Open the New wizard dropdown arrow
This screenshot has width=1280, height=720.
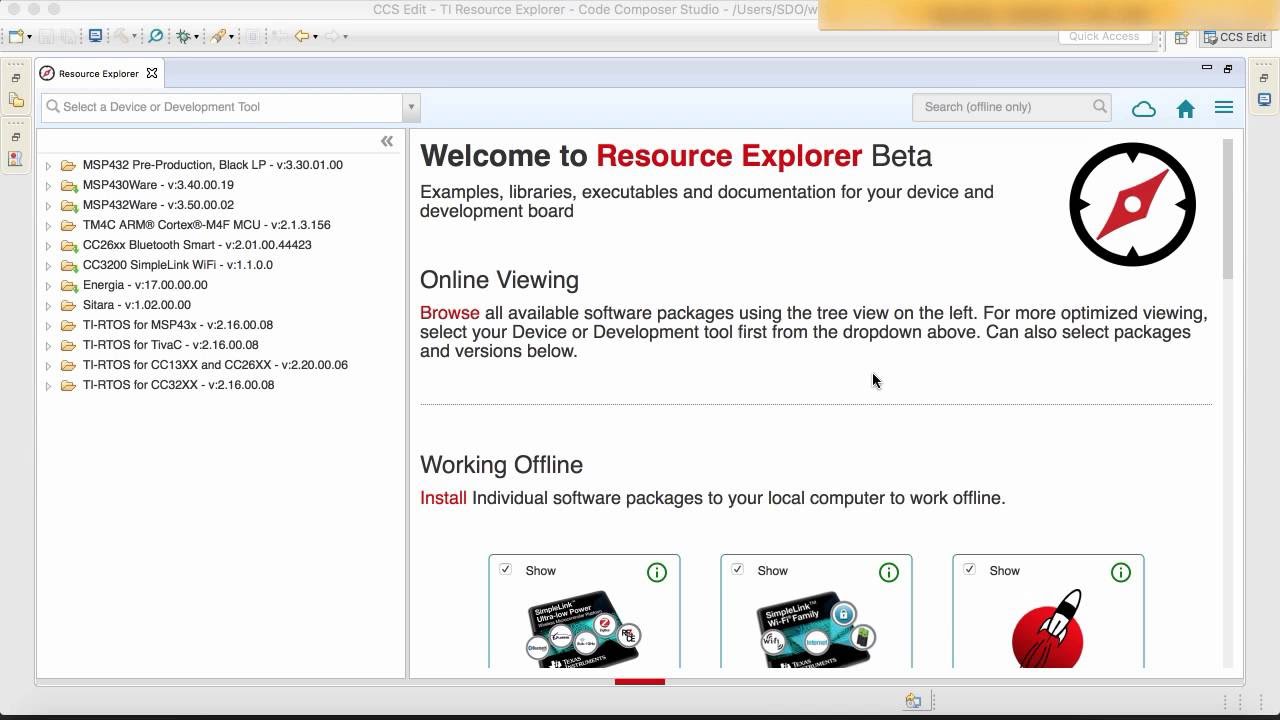[30, 37]
